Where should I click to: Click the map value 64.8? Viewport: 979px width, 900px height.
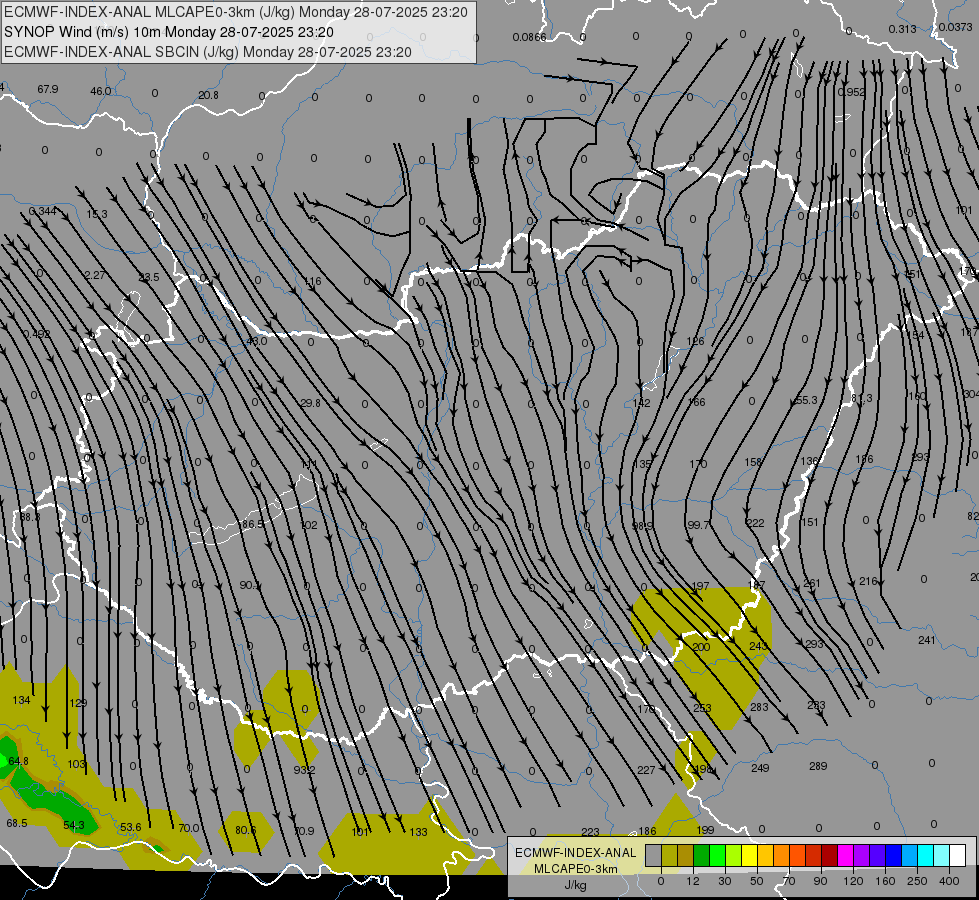tap(19, 761)
